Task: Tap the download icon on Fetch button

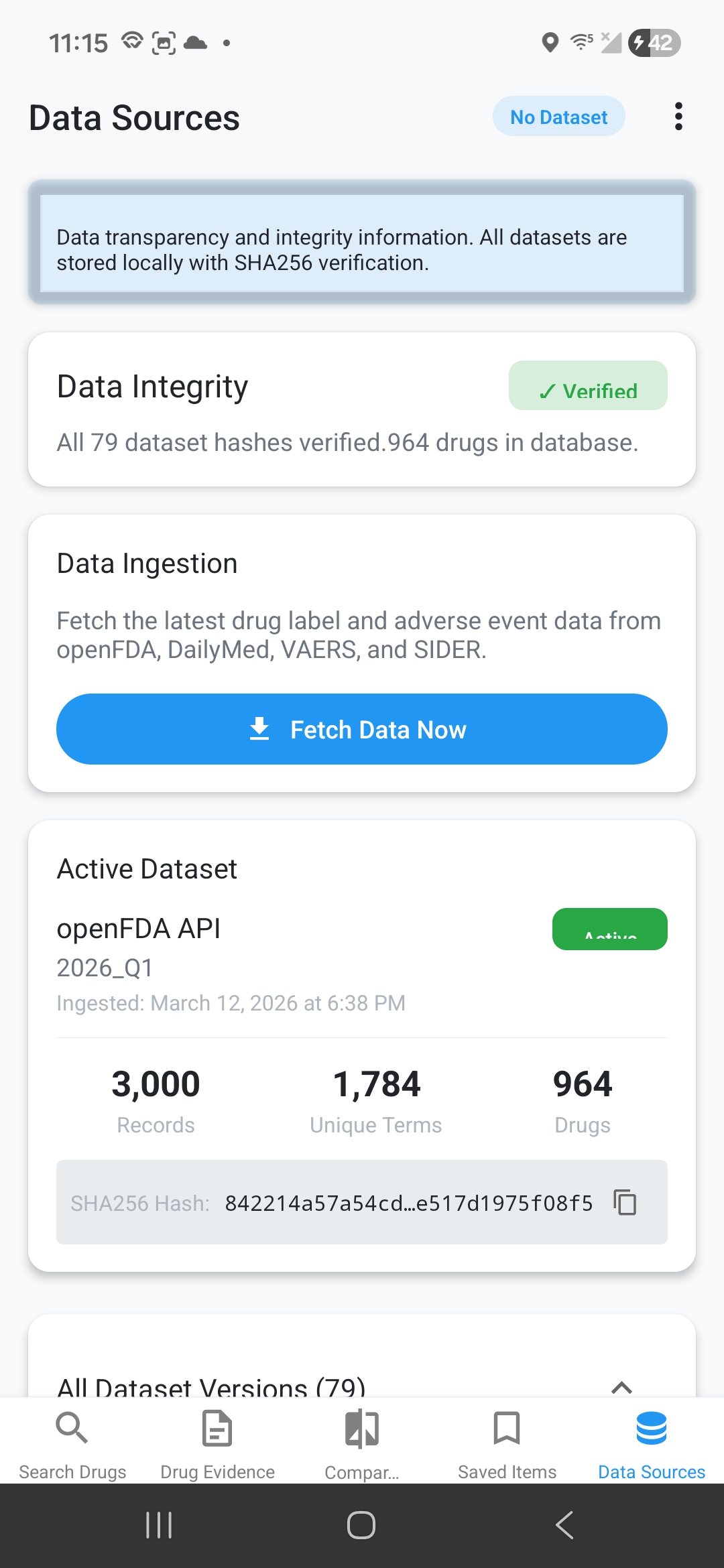Action: (x=259, y=729)
